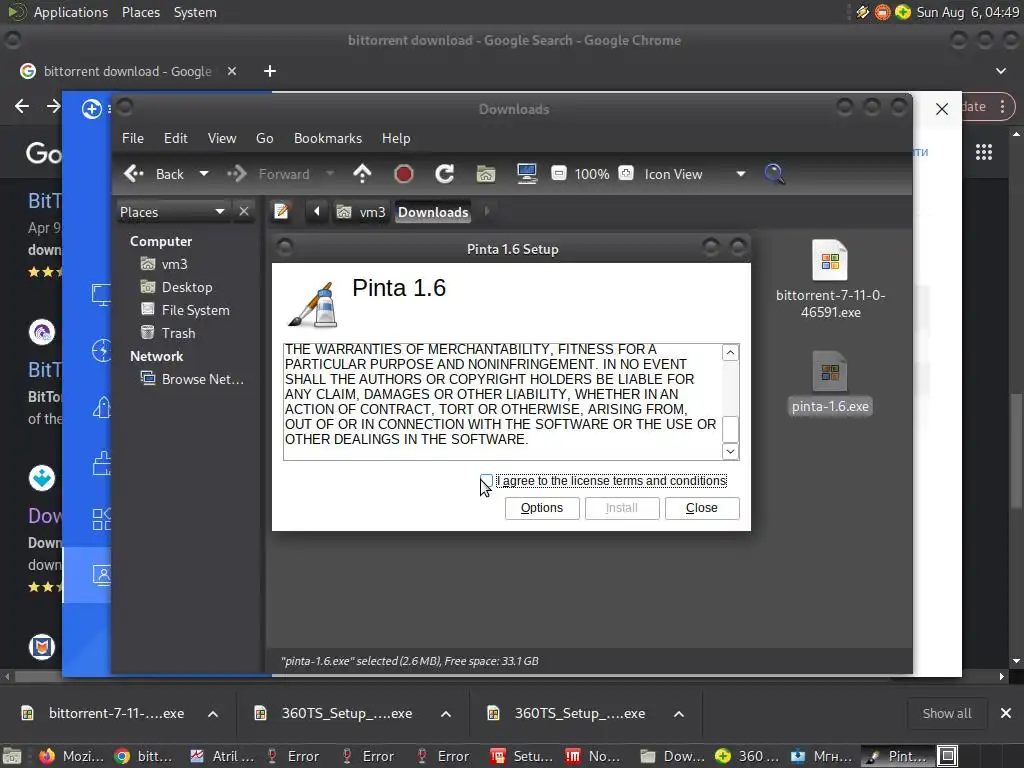The height and width of the screenshot is (768, 1024).
Task: Expand options for first 360TS_Setup download
Action: [x=446, y=714]
